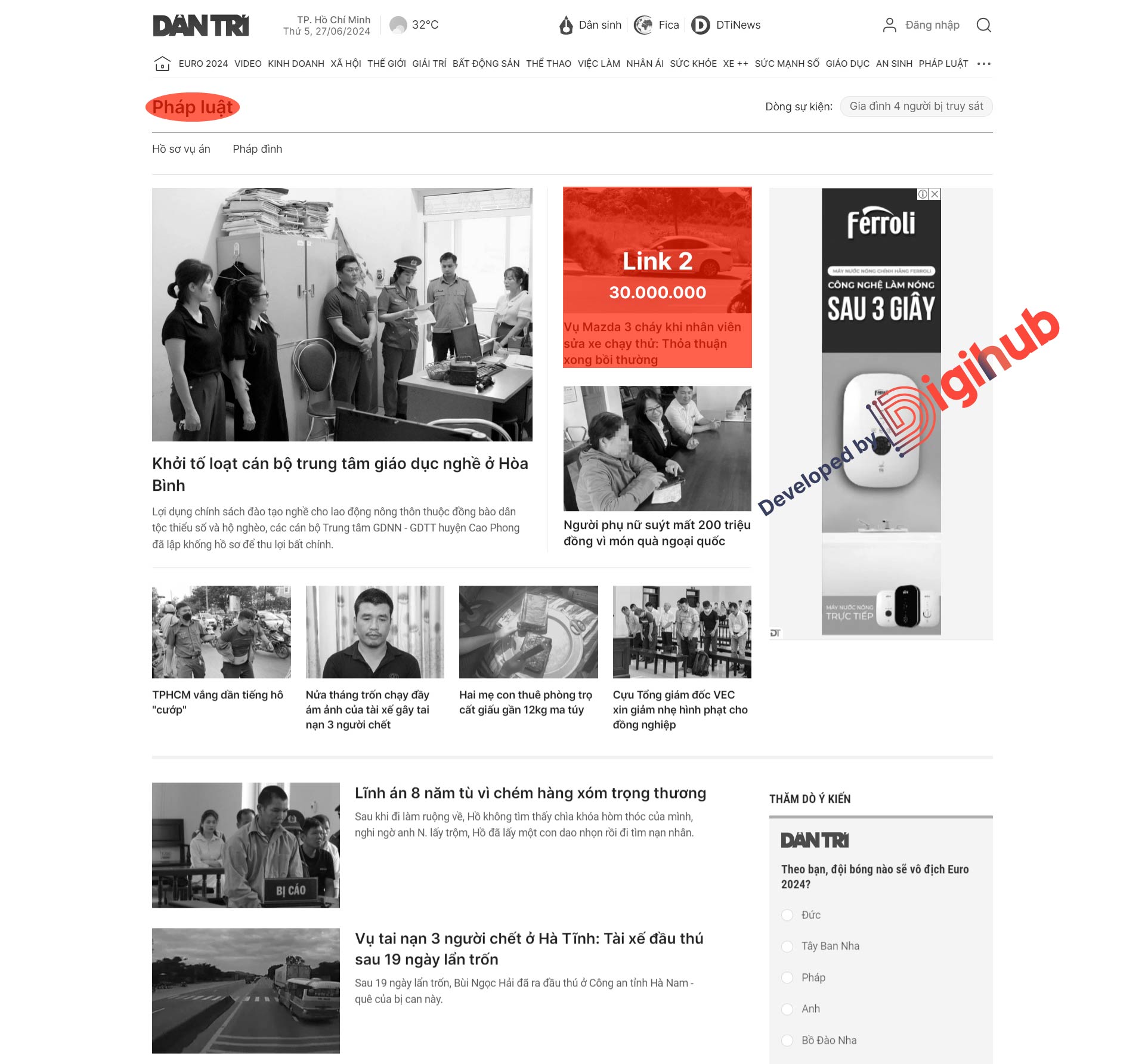The image size is (1145, 1064).
Task: Select the Đức radio button
Action: [787, 914]
